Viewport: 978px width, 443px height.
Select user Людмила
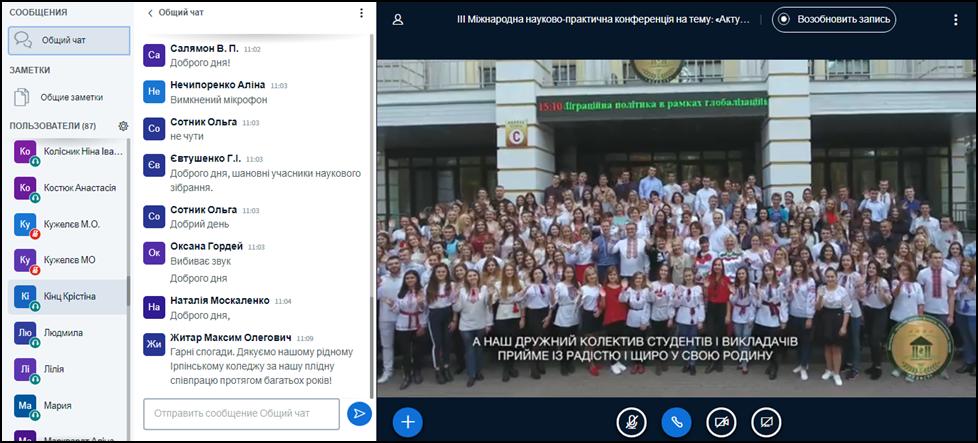point(67,333)
